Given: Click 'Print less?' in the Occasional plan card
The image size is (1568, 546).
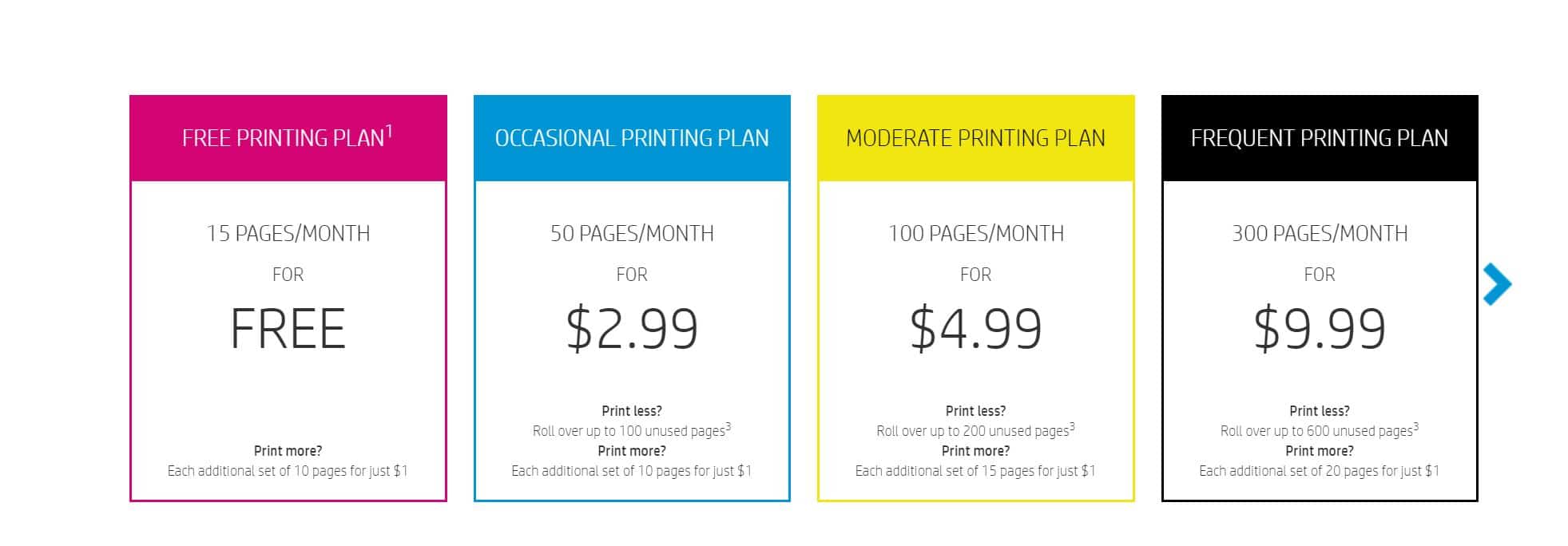Looking at the screenshot, I should click(632, 411).
